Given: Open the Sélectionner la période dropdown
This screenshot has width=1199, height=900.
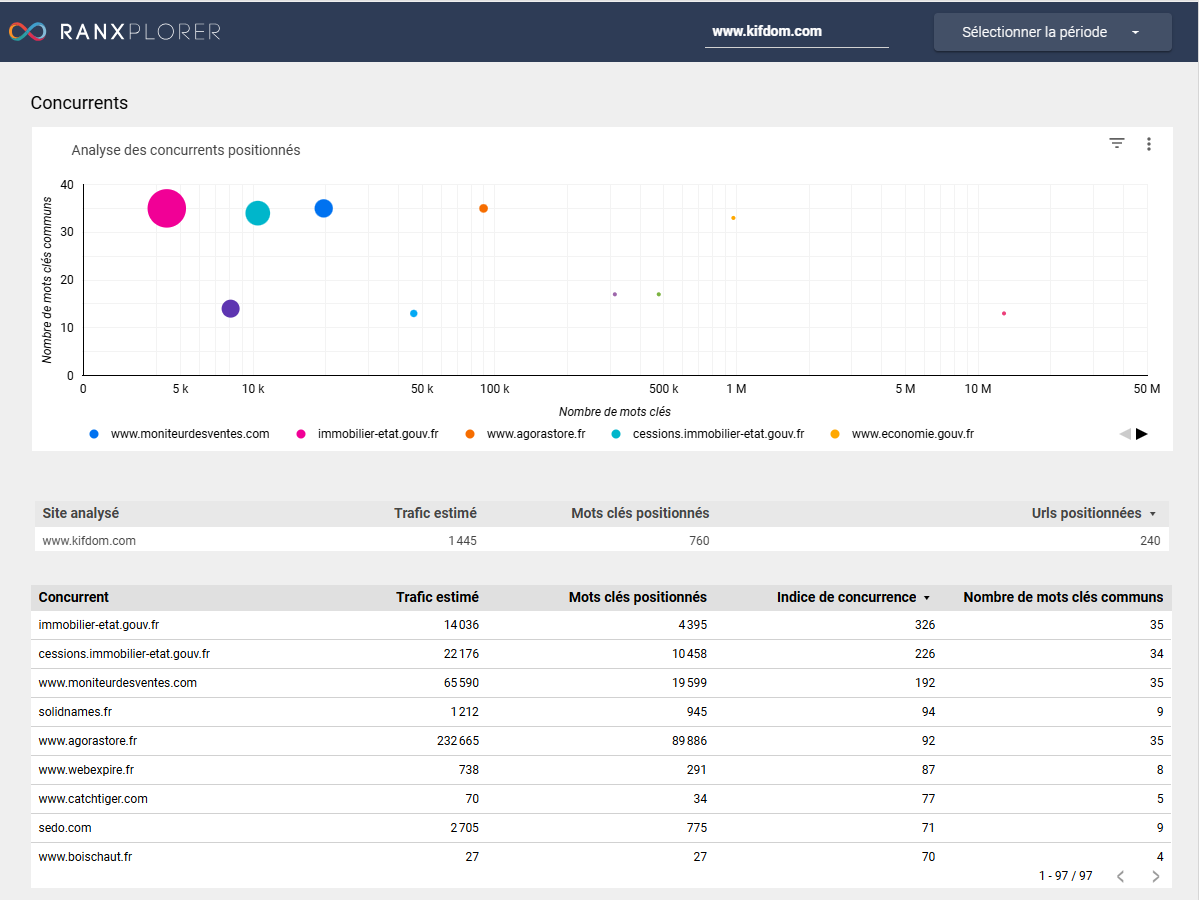Looking at the screenshot, I should pos(1052,32).
